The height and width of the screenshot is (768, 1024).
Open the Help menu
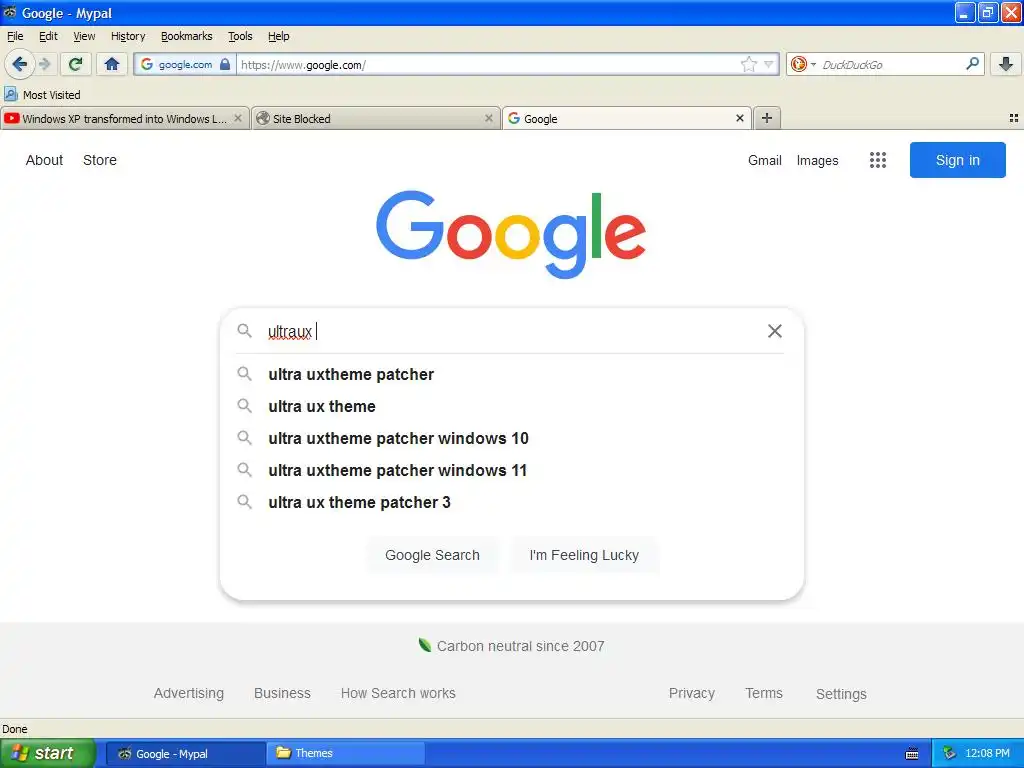(279, 36)
